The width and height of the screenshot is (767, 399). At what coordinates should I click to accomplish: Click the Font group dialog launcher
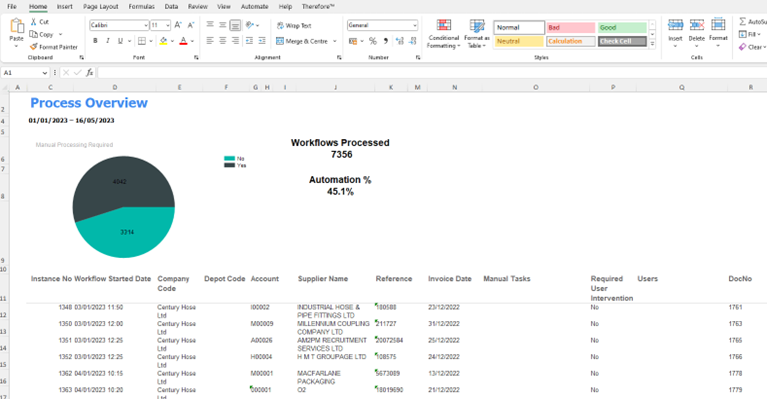coord(196,57)
